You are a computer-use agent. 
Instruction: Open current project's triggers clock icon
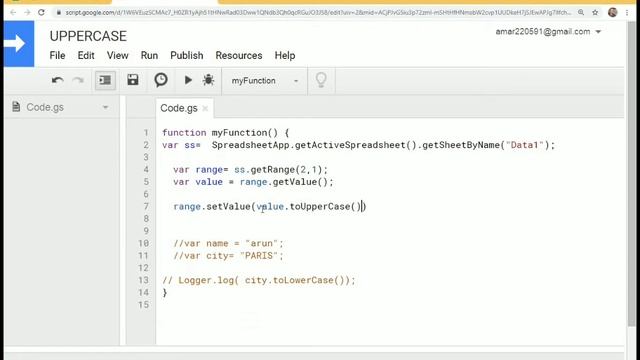[161, 80]
